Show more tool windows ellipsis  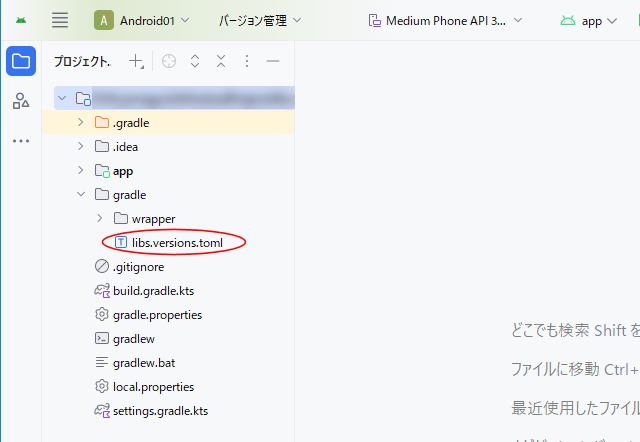[x=21, y=141]
